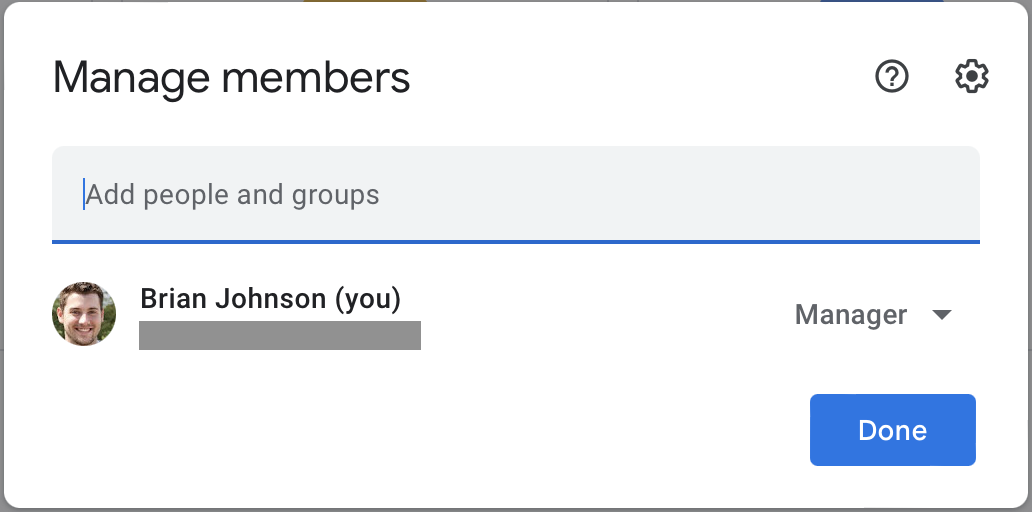Expand the Manager role dropdown
1032x512 pixels.
pos(873,315)
